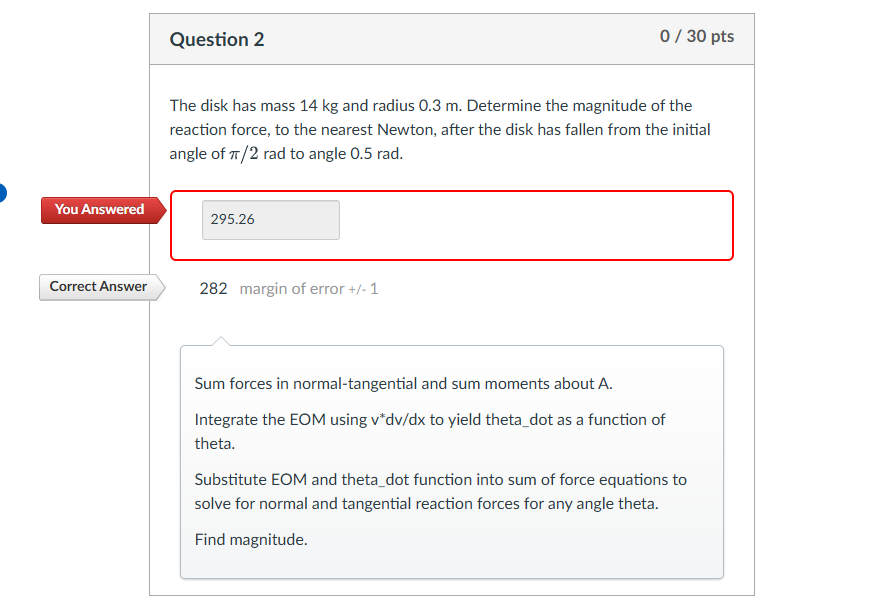Select the blue question status dot indicator
The image size is (870, 607).
pos(3,193)
